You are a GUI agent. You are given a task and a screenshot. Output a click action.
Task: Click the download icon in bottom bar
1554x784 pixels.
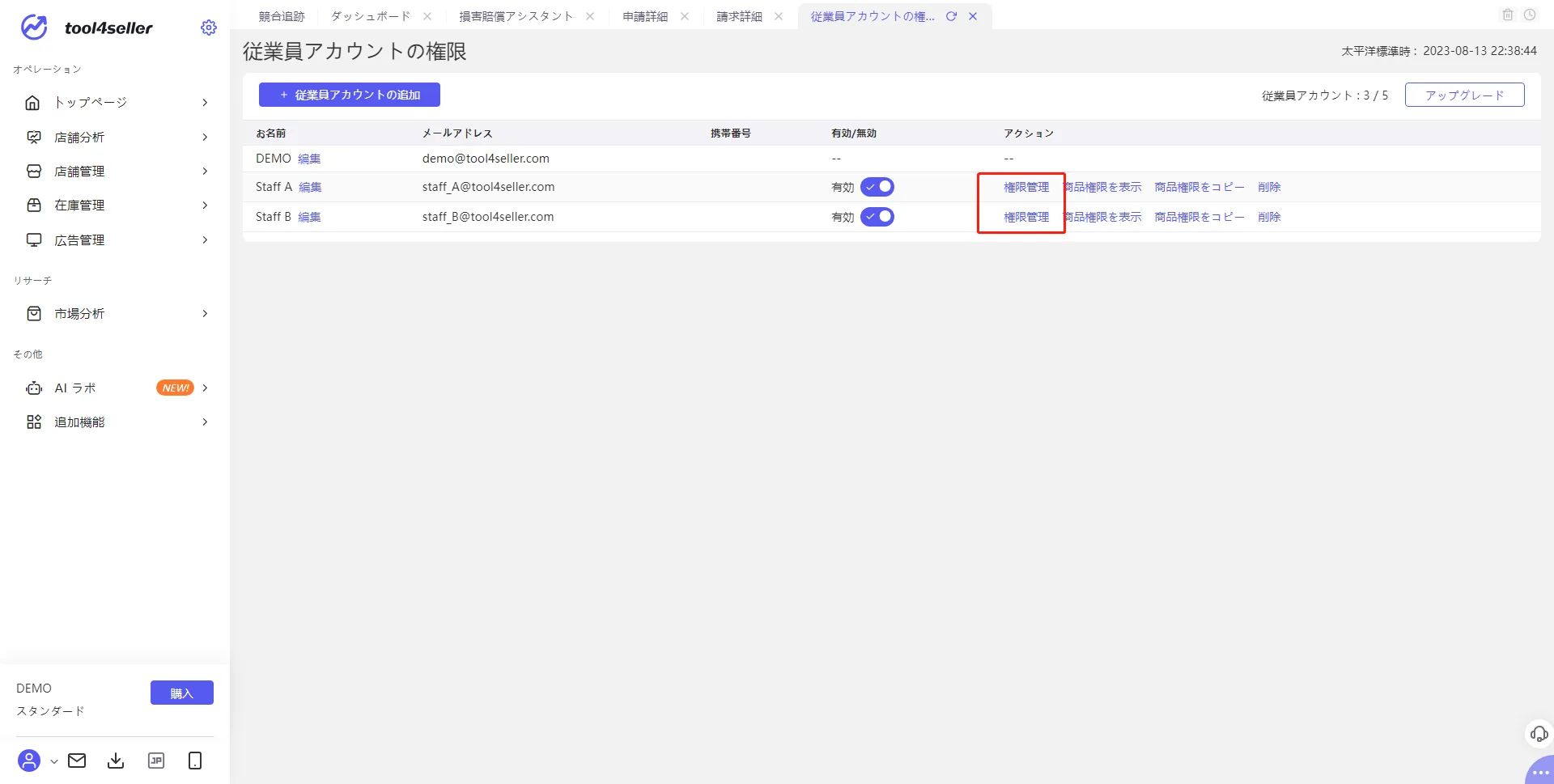pyautogui.click(x=116, y=761)
